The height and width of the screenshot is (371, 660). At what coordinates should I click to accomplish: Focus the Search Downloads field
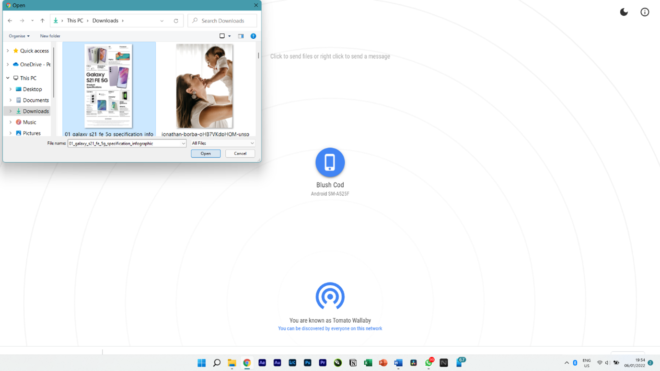[222, 21]
